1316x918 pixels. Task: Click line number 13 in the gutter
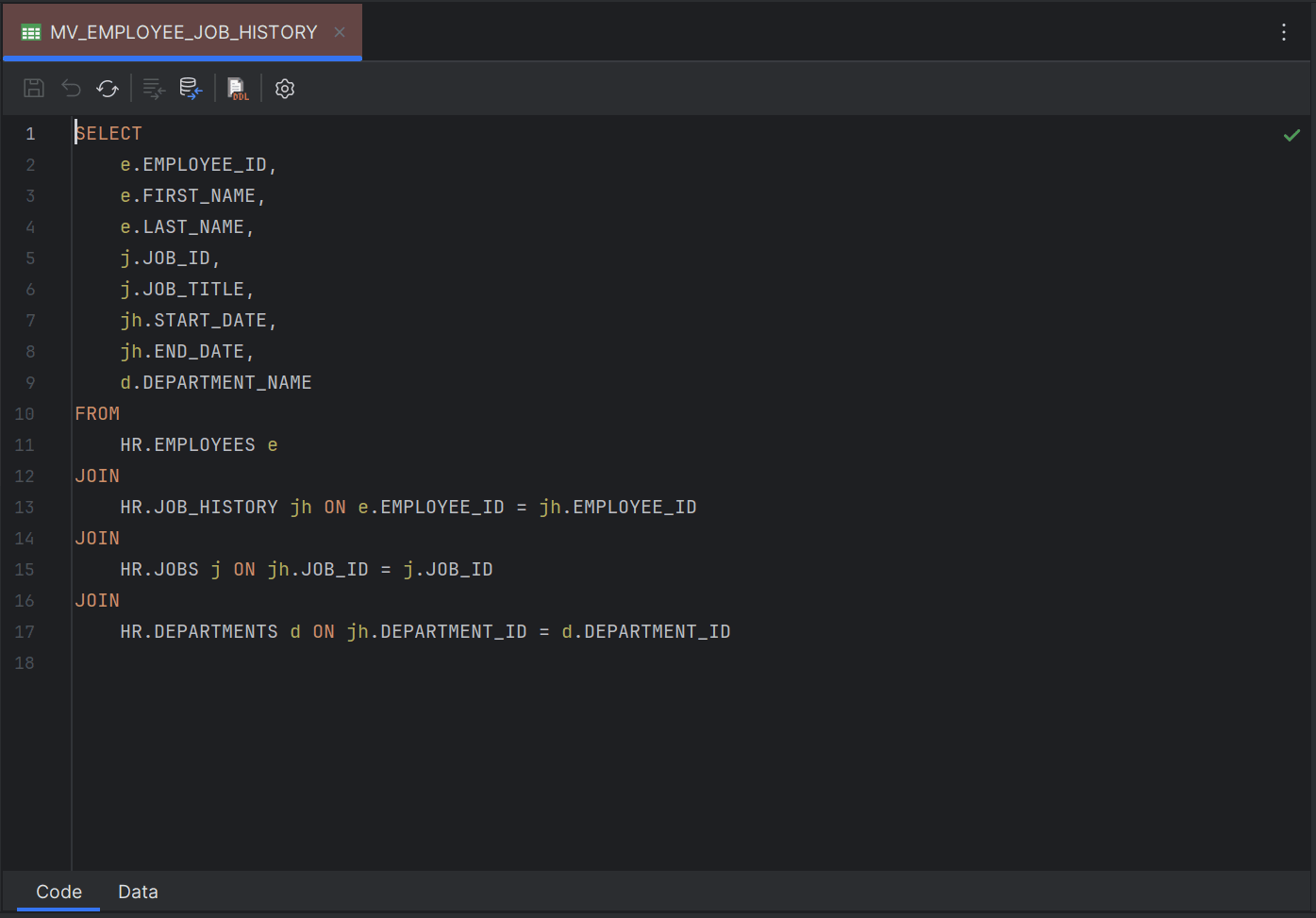[24, 507]
